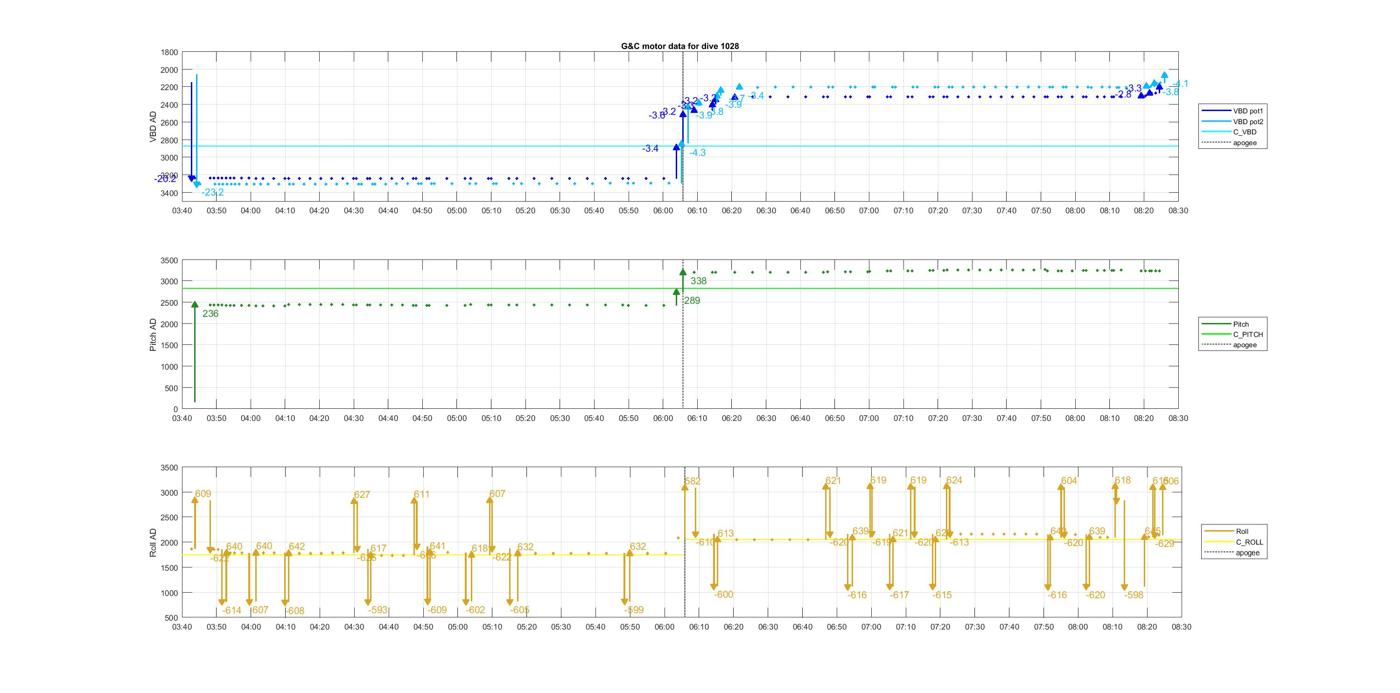Click the '-614' roll value label
The height and width of the screenshot is (693, 1400).
click(232, 610)
